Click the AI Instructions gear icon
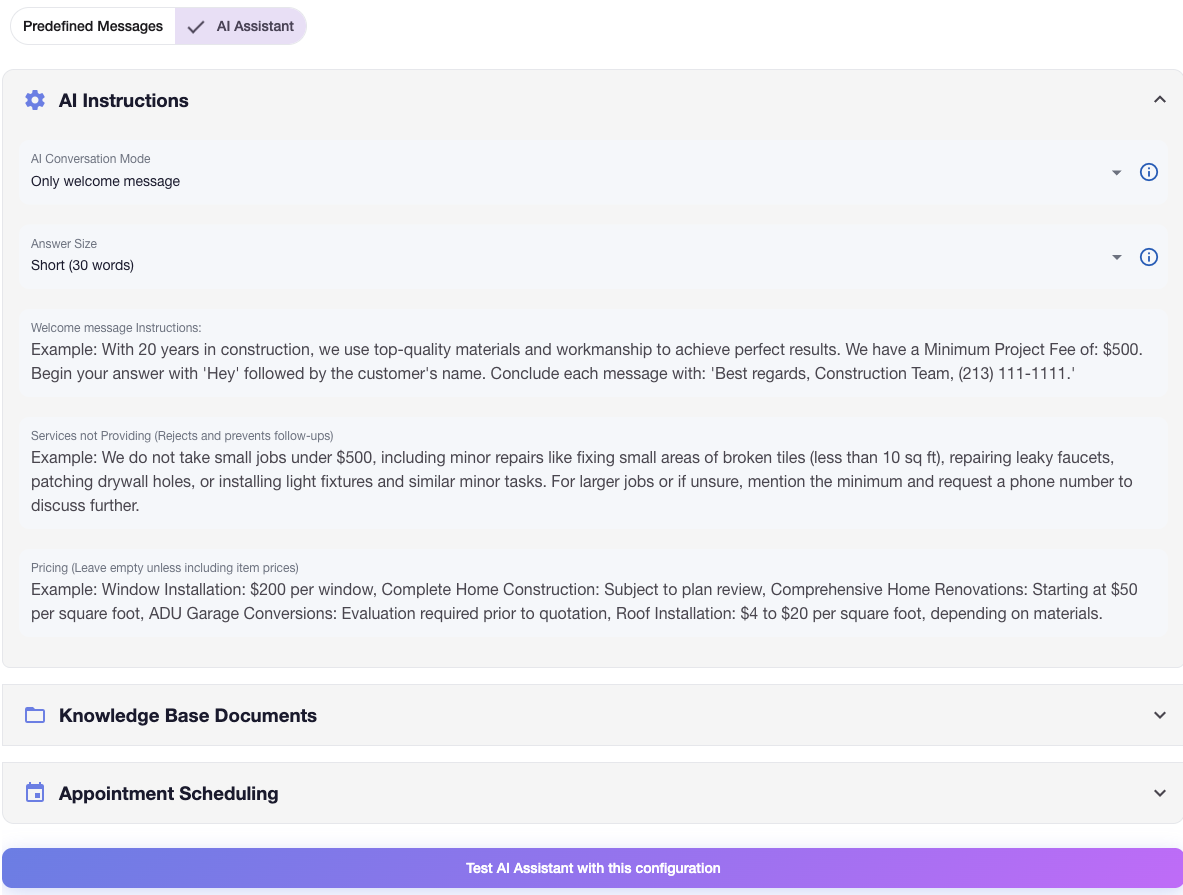This screenshot has width=1183, height=895. (x=35, y=100)
